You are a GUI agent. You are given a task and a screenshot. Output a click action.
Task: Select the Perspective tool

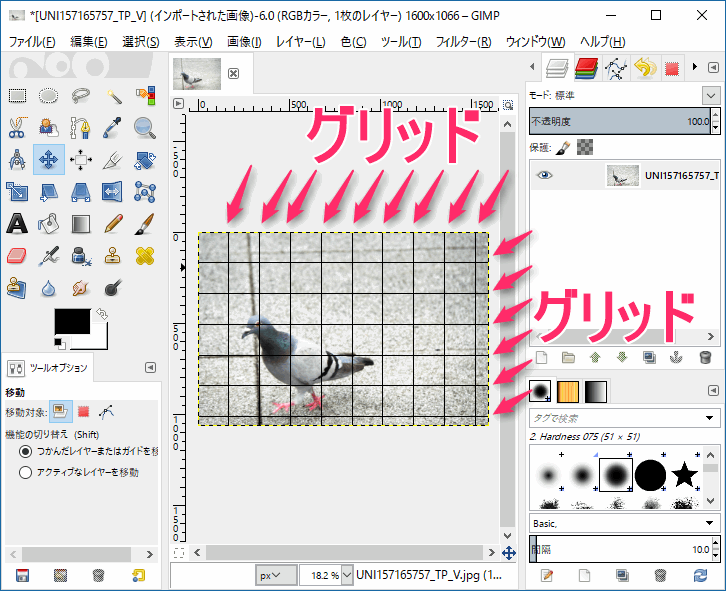coord(81,192)
